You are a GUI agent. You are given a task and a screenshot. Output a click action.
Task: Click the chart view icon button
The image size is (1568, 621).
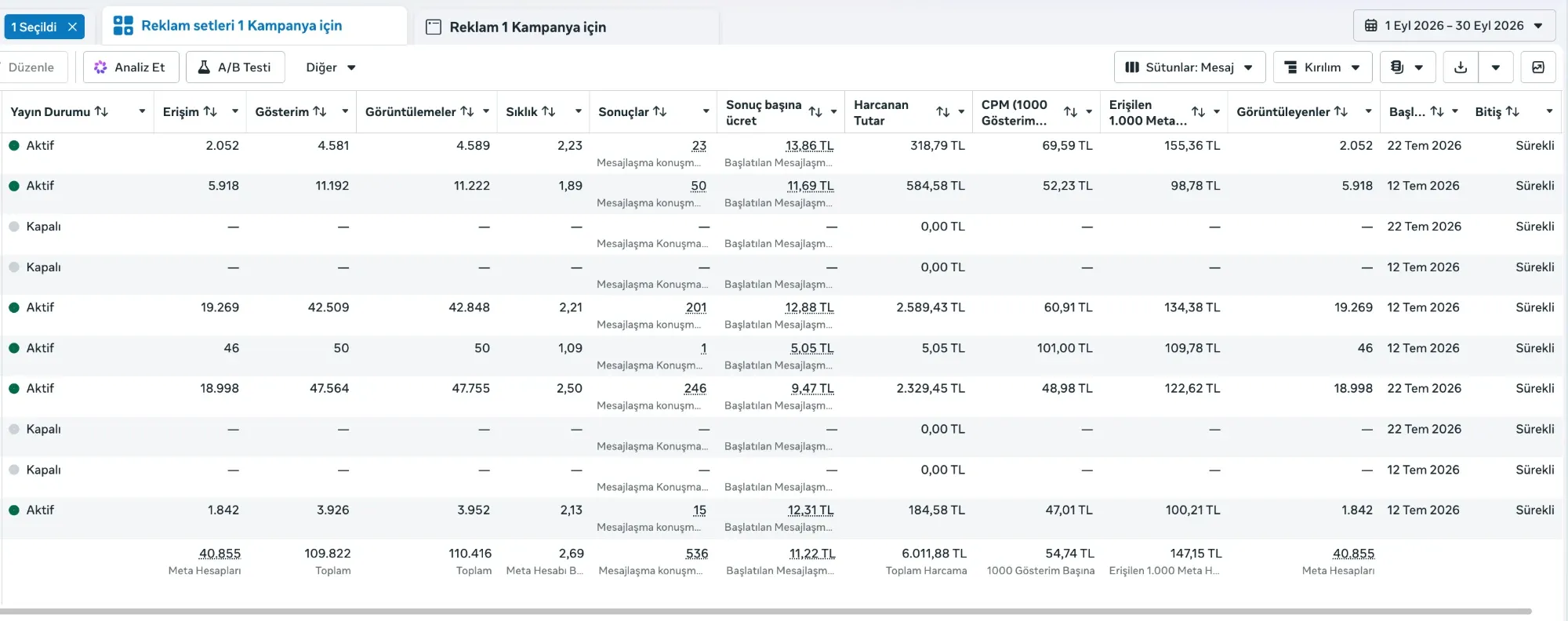click(1538, 67)
